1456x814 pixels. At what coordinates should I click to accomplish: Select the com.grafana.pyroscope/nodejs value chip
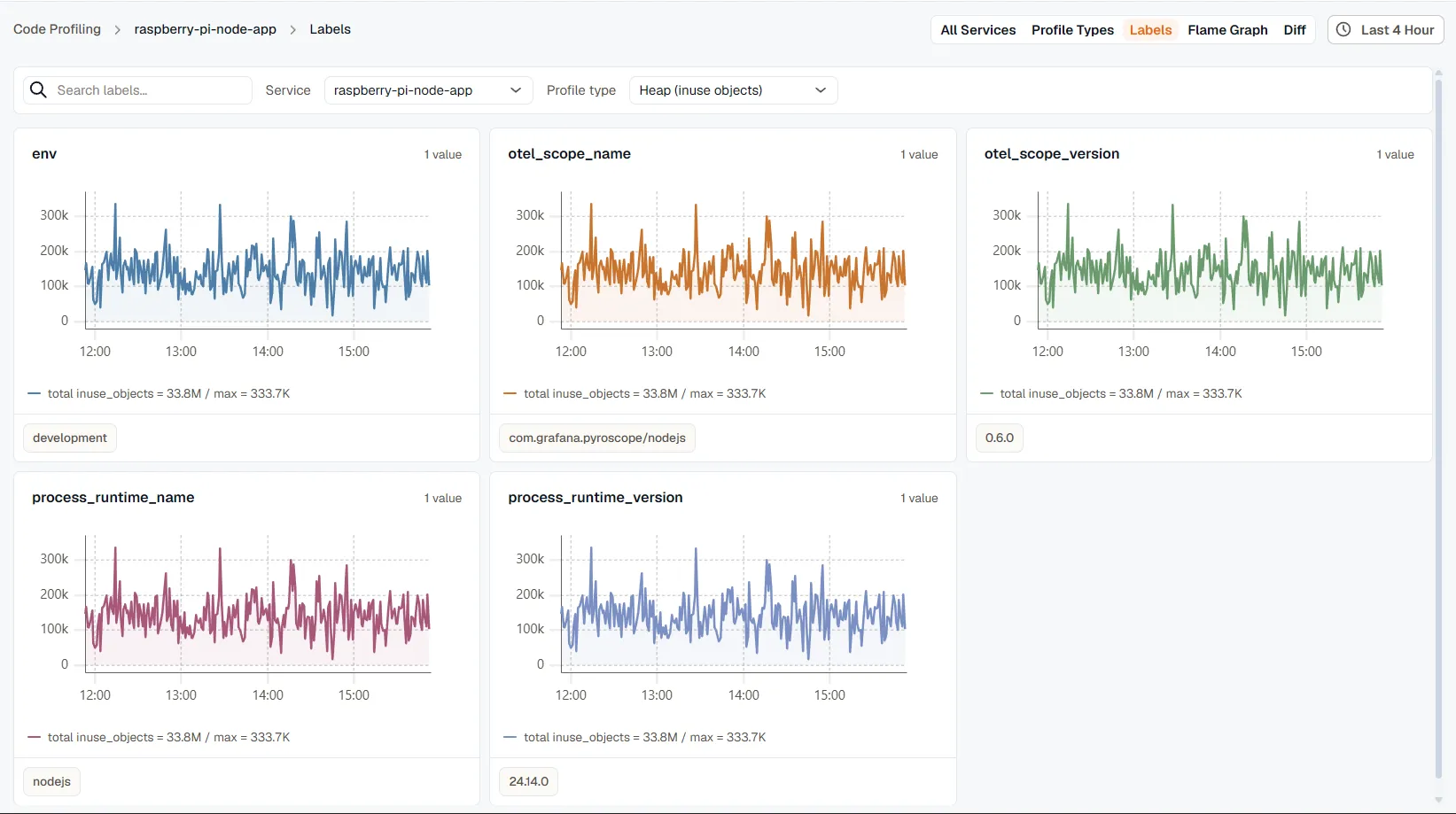tap(597, 438)
